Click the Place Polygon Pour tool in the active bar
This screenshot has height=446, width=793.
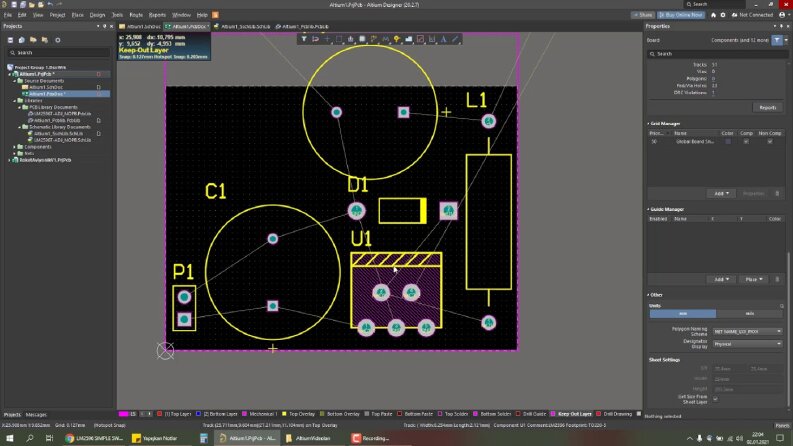[409, 39]
